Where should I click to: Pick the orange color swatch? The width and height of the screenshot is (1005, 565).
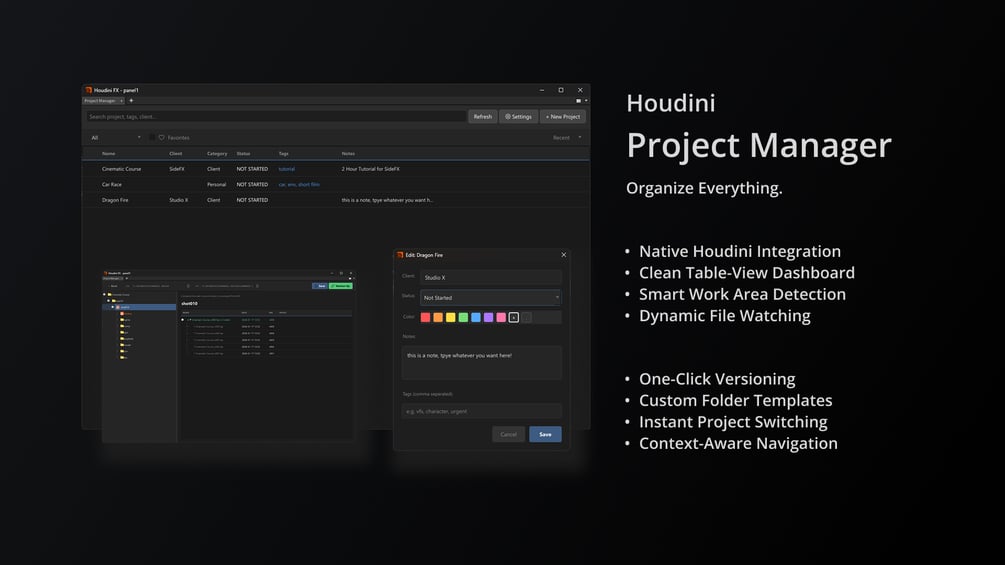438,318
